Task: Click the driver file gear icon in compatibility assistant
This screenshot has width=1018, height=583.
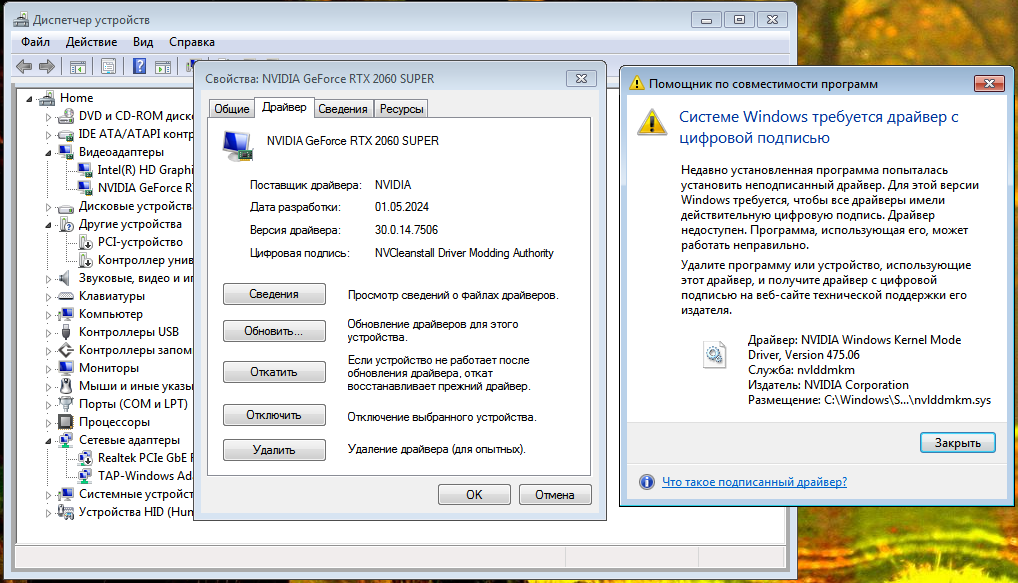Action: tap(714, 354)
